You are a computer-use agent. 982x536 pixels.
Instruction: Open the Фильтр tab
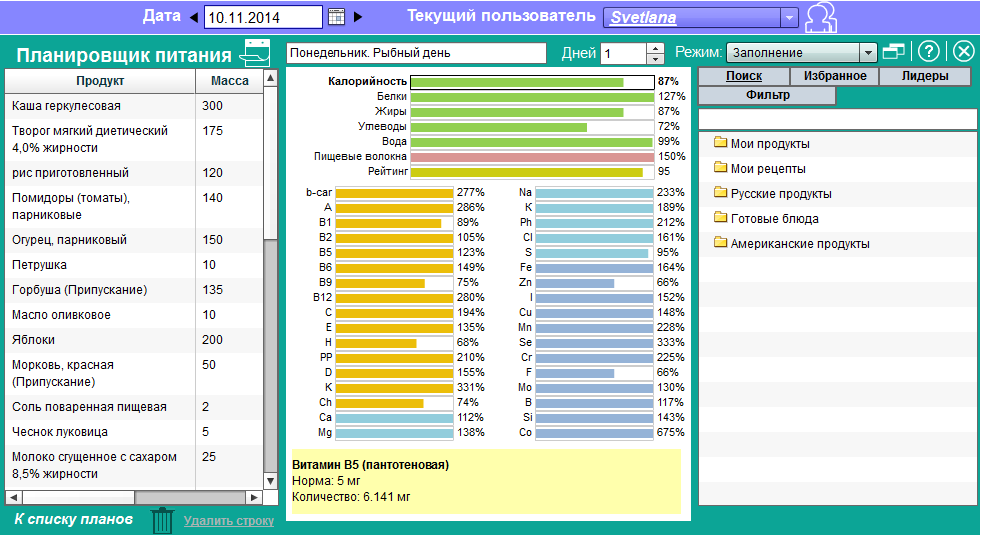(767, 96)
